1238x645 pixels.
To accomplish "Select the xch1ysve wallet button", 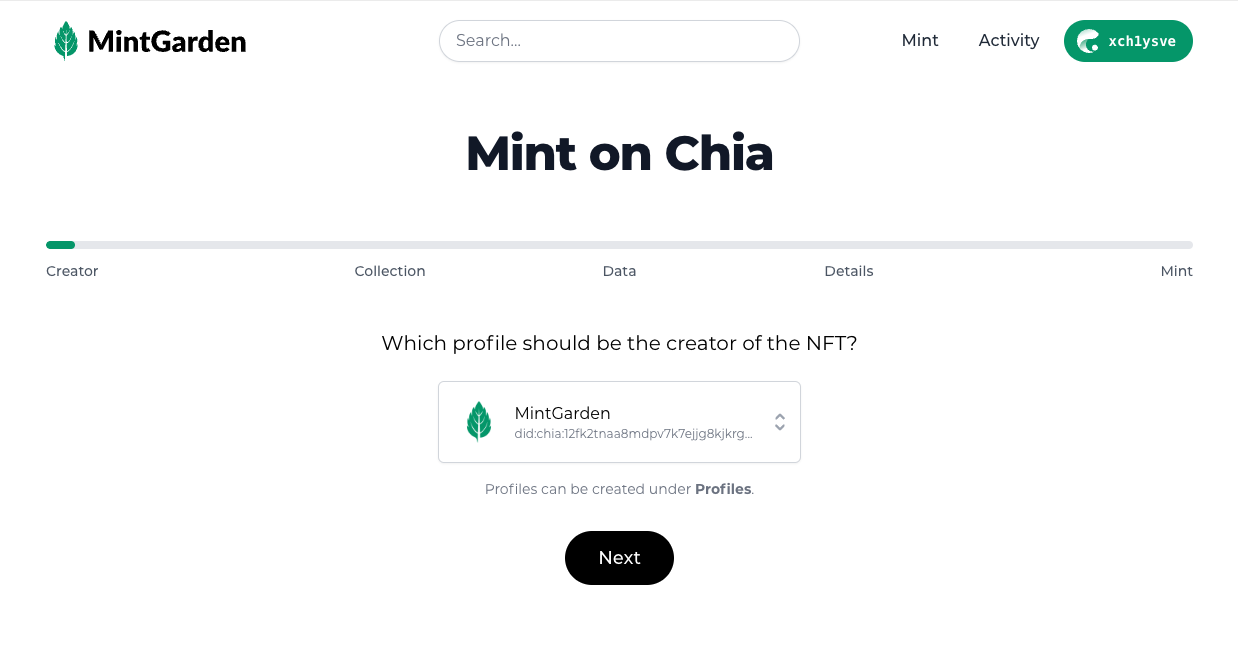I will [x=1128, y=41].
